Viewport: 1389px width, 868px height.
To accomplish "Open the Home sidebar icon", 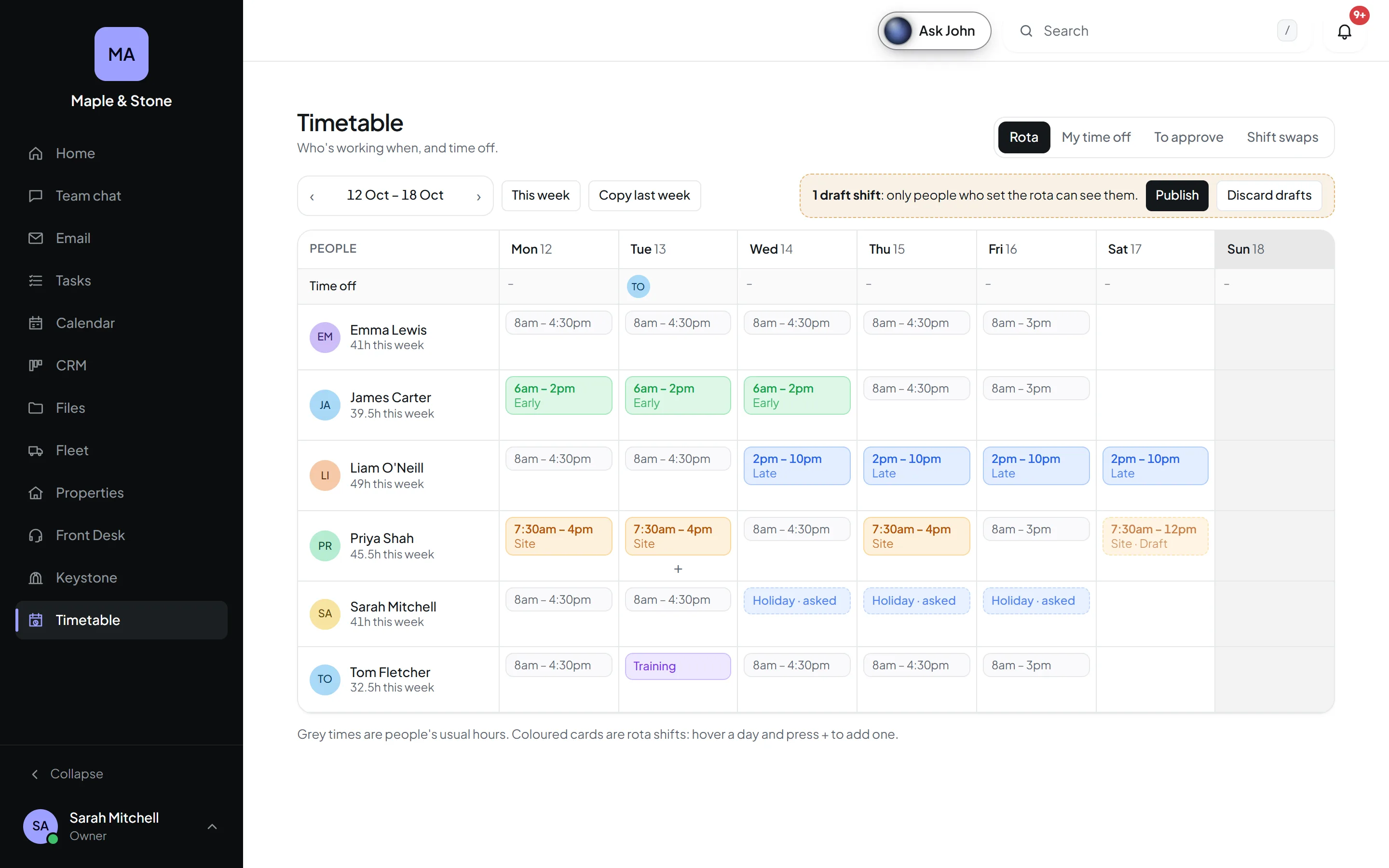I will click(36, 153).
